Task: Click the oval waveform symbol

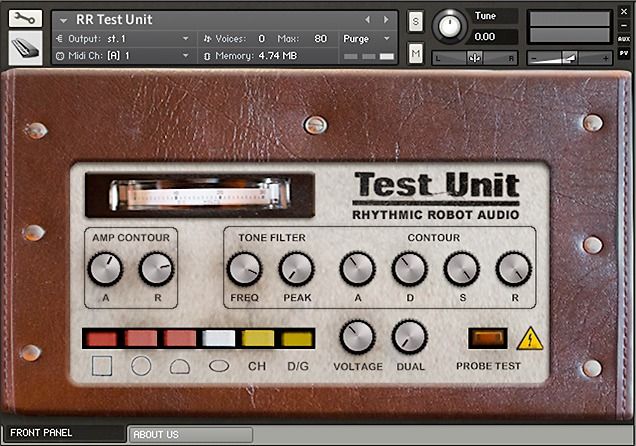Action: (x=219, y=366)
